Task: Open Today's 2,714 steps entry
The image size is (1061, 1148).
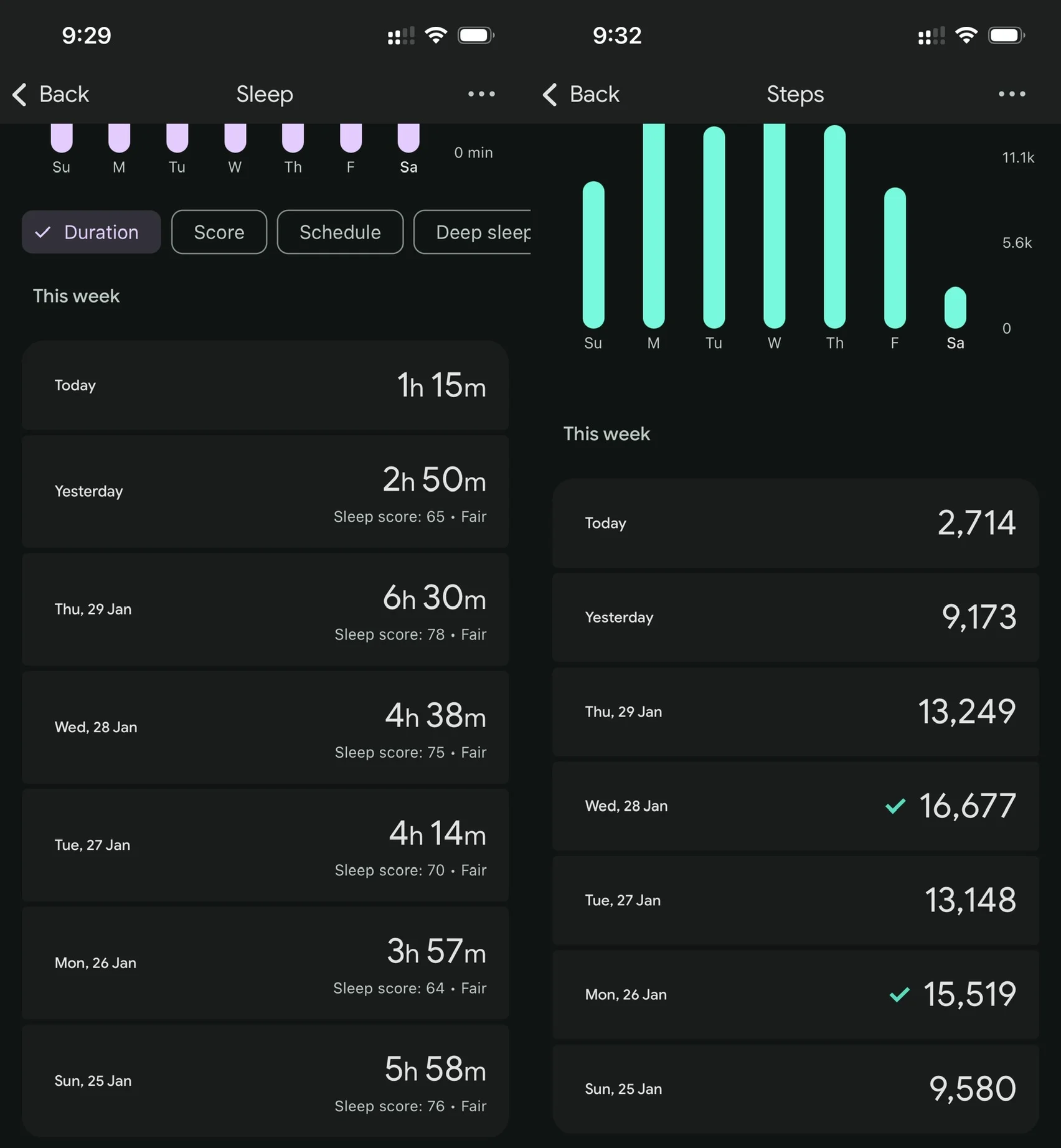Action: (x=796, y=523)
